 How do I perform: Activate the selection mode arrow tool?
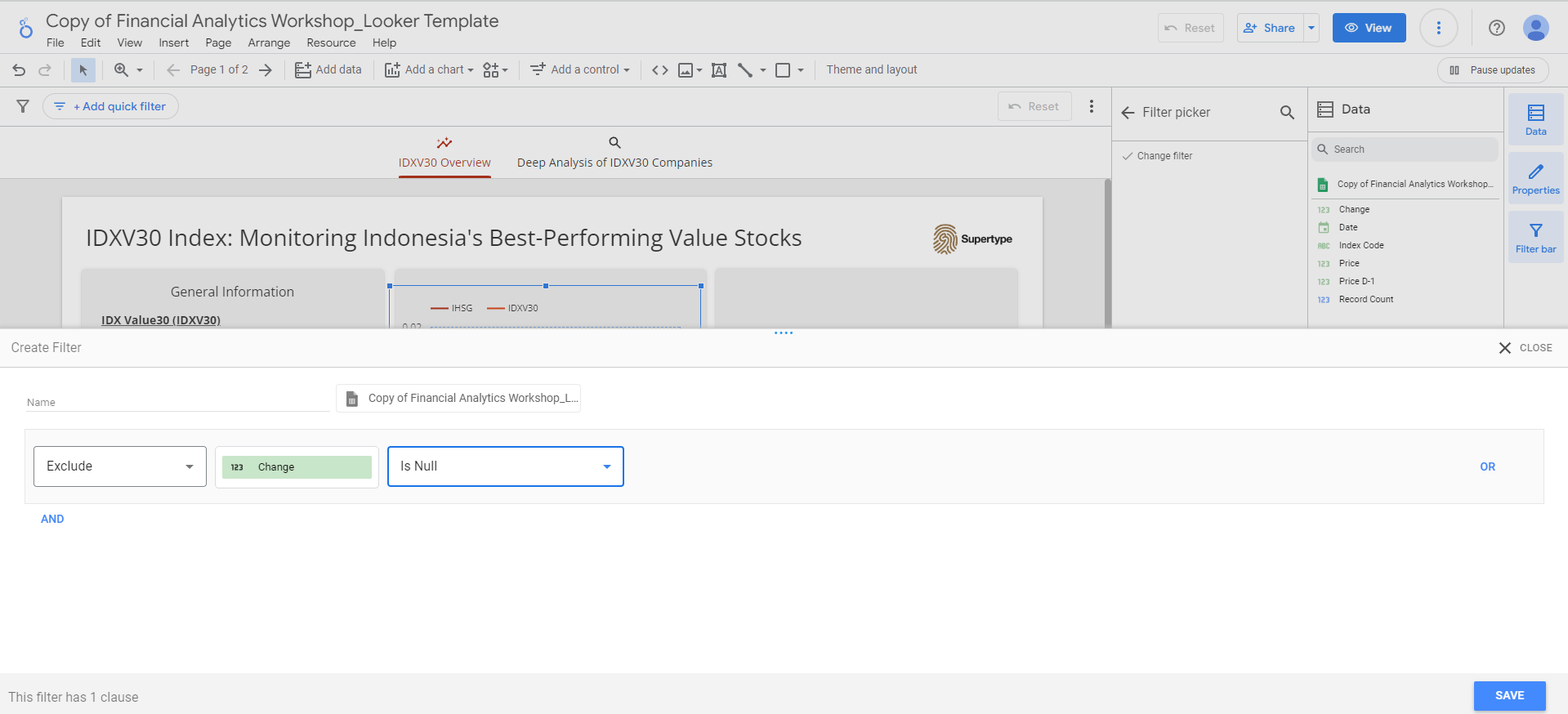click(83, 70)
